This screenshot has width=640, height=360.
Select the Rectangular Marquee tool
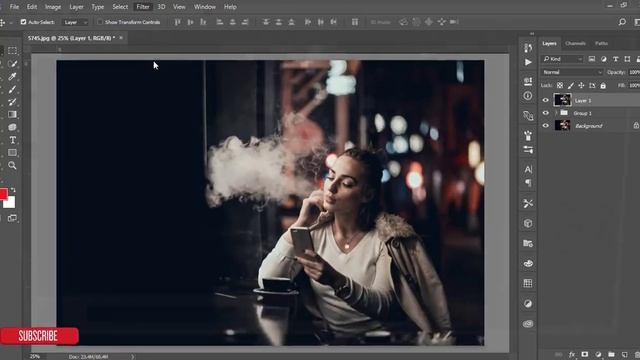[12, 51]
